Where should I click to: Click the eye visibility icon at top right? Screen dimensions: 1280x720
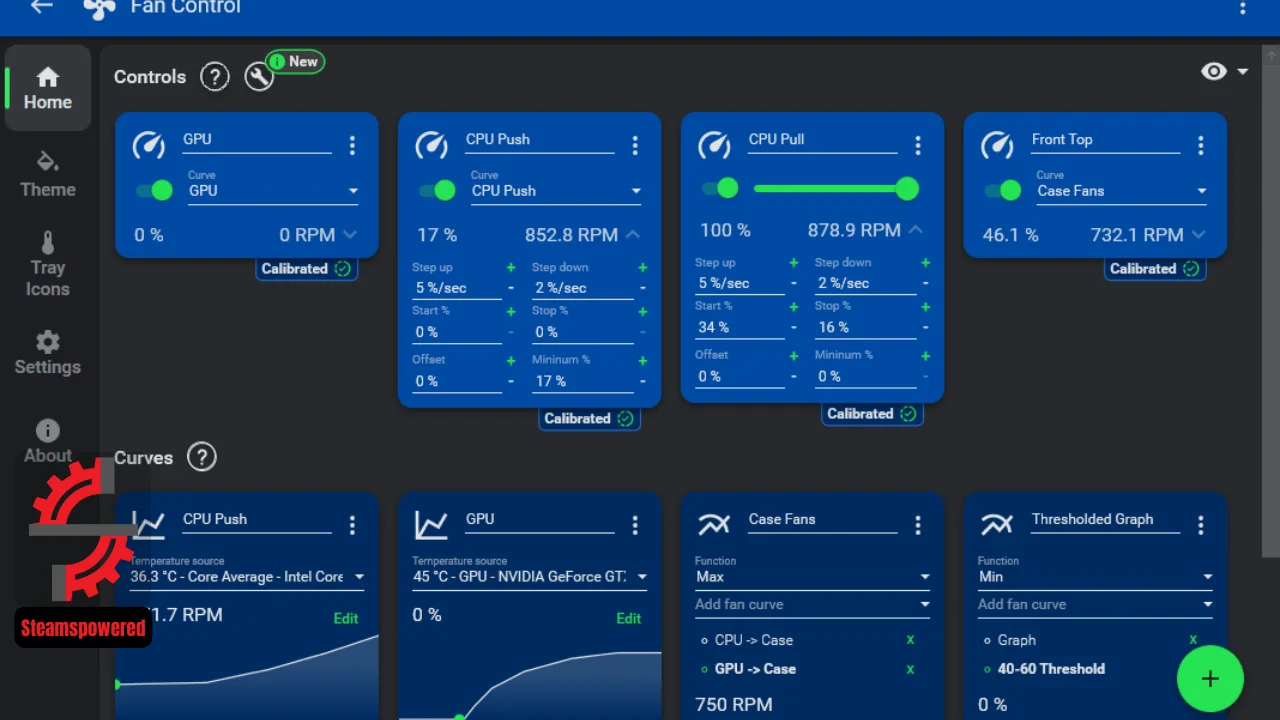pos(1214,71)
